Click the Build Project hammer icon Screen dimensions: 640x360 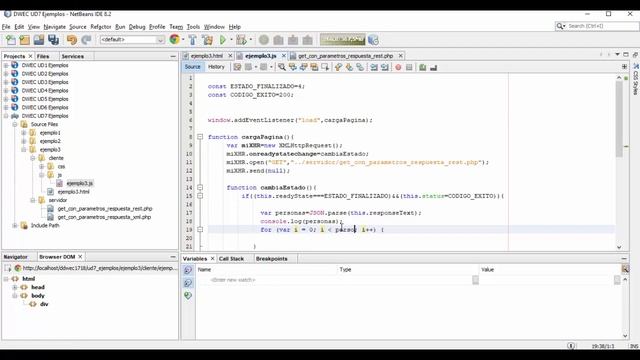[x=193, y=40]
